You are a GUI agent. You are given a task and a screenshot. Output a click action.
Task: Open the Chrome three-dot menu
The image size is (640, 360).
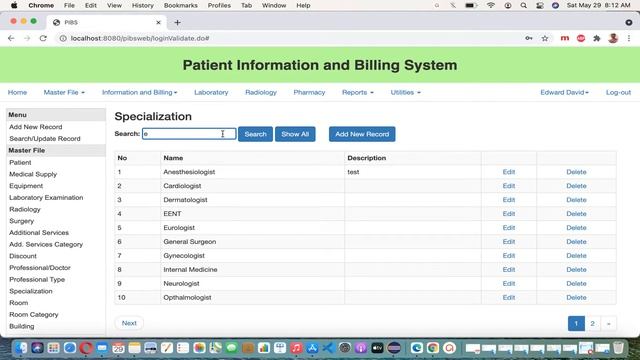click(629, 38)
